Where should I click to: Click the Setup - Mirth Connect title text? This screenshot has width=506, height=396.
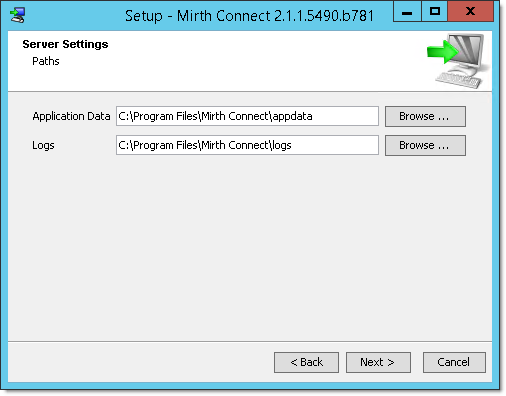coord(249,16)
